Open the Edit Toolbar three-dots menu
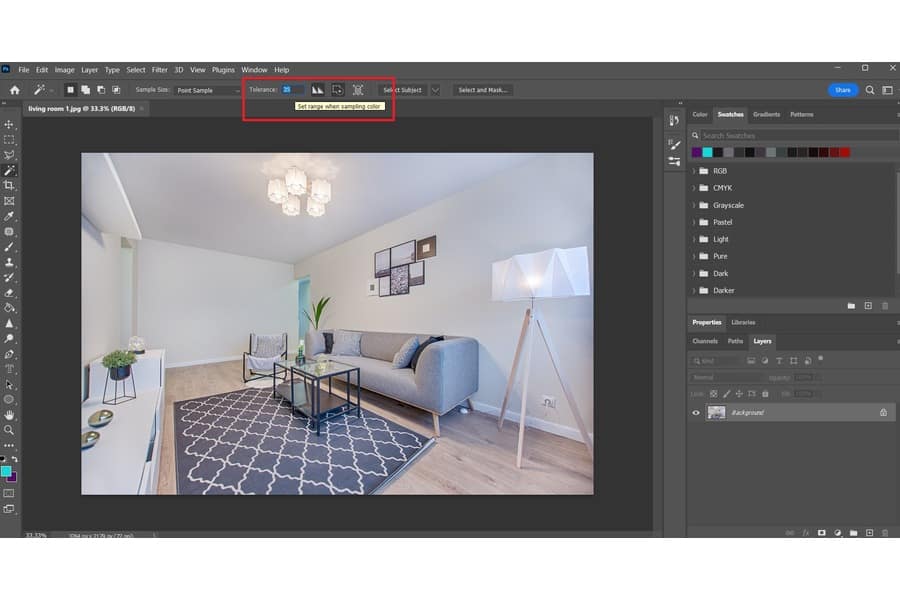This screenshot has width=900, height=600. click(9, 445)
